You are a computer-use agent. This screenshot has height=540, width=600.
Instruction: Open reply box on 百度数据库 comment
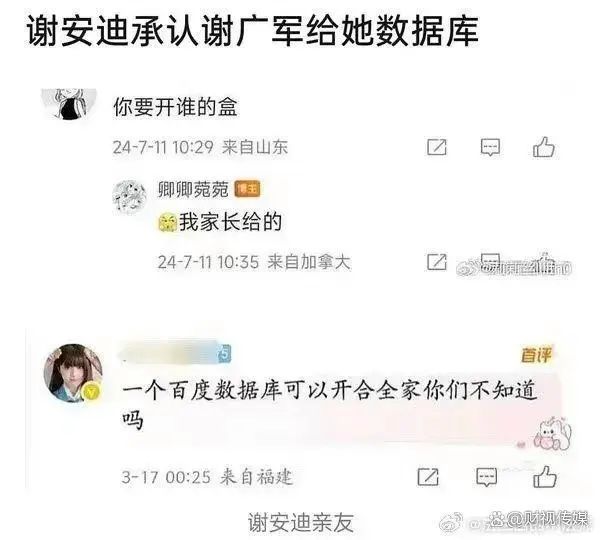pos(486,477)
